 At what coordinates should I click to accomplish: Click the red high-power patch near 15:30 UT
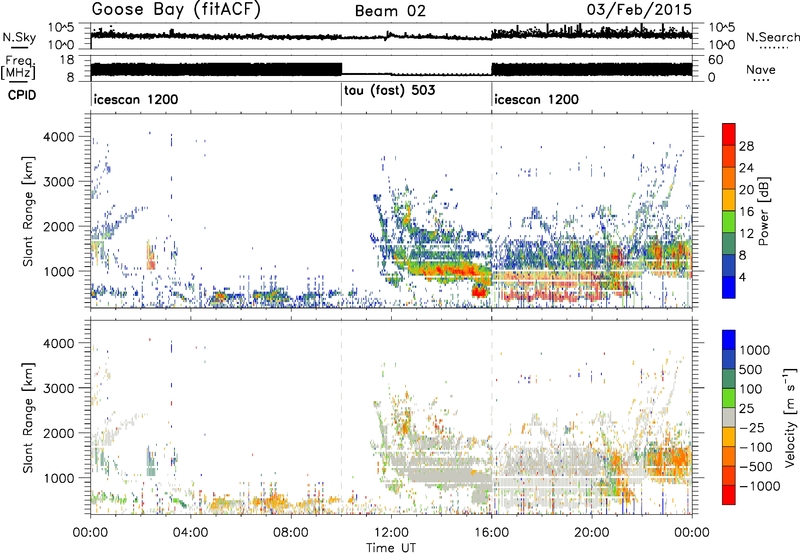click(480, 292)
